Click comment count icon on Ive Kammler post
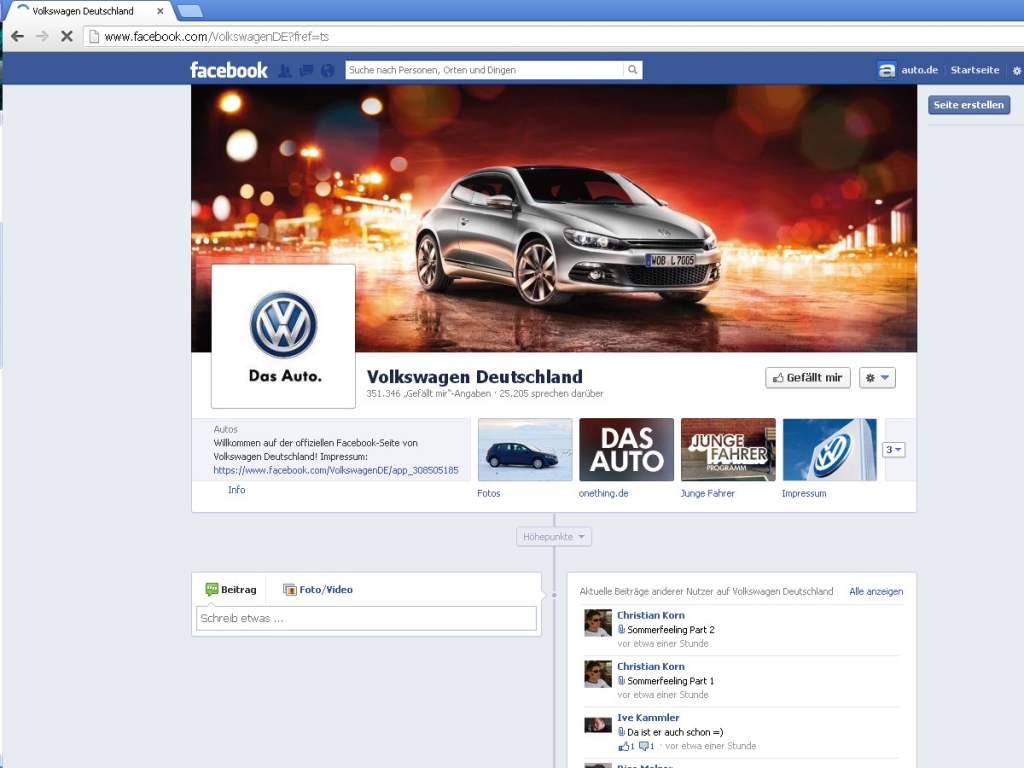This screenshot has width=1024, height=768. click(x=646, y=746)
